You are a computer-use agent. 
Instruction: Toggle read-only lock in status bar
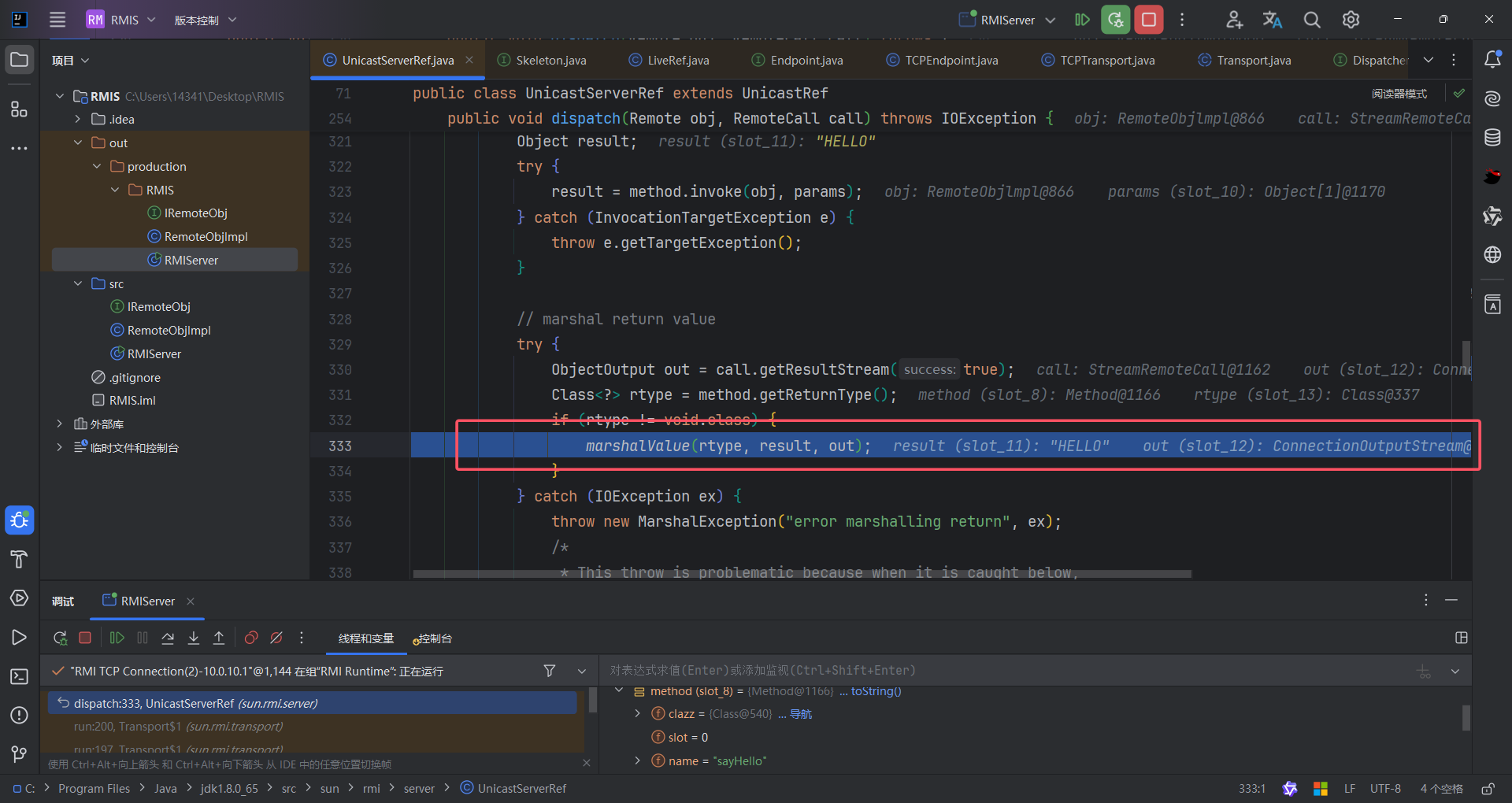coord(1488,789)
